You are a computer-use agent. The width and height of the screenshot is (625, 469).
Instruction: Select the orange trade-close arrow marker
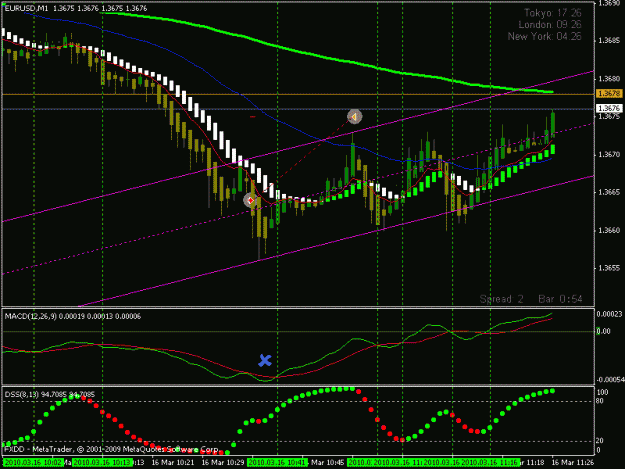click(x=354, y=117)
